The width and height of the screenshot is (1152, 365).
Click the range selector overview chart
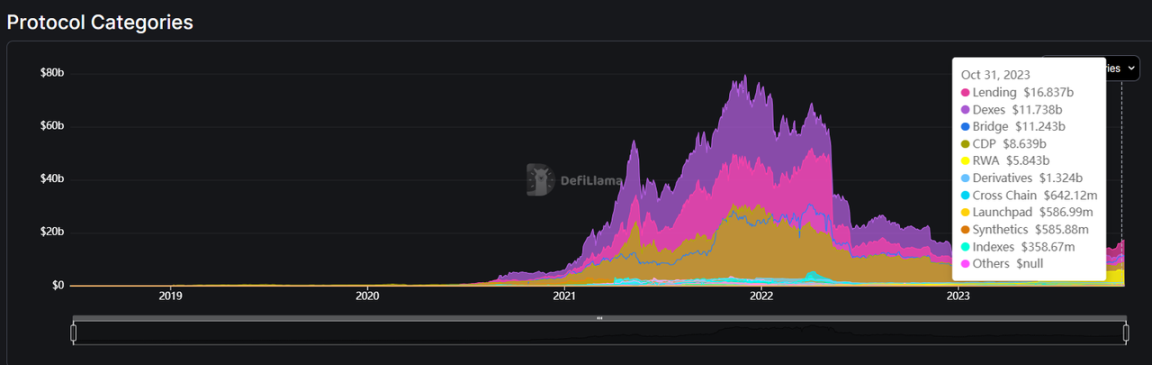(600, 333)
